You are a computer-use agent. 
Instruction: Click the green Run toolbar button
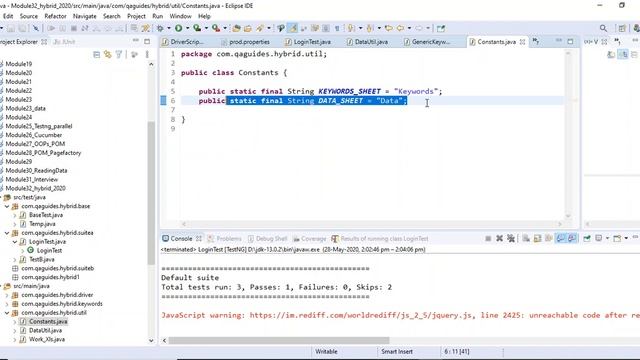pyautogui.click(x=178, y=28)
